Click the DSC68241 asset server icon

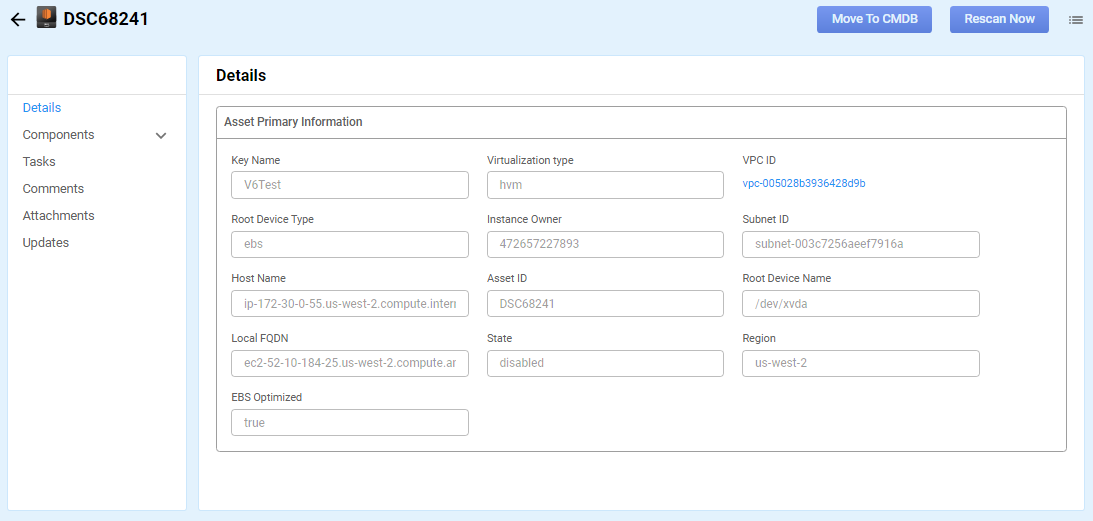click(46, 18)
